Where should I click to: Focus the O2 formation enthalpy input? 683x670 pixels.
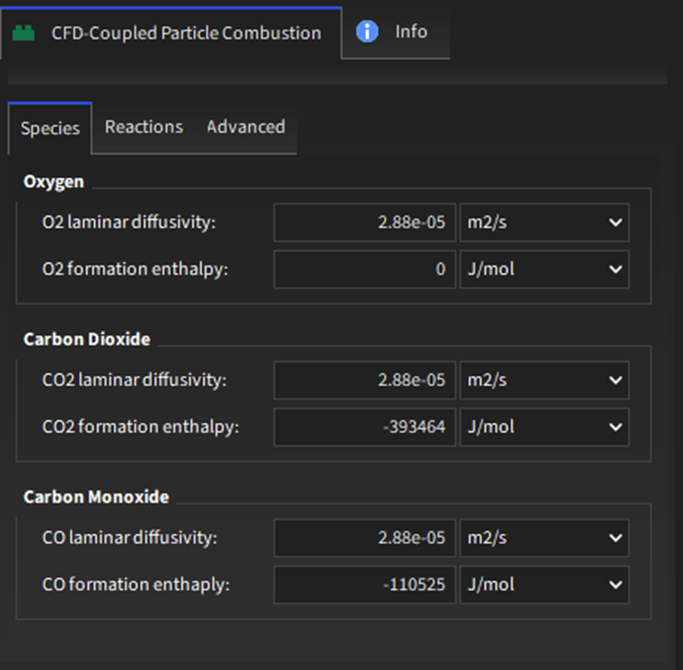click(365, 269)
